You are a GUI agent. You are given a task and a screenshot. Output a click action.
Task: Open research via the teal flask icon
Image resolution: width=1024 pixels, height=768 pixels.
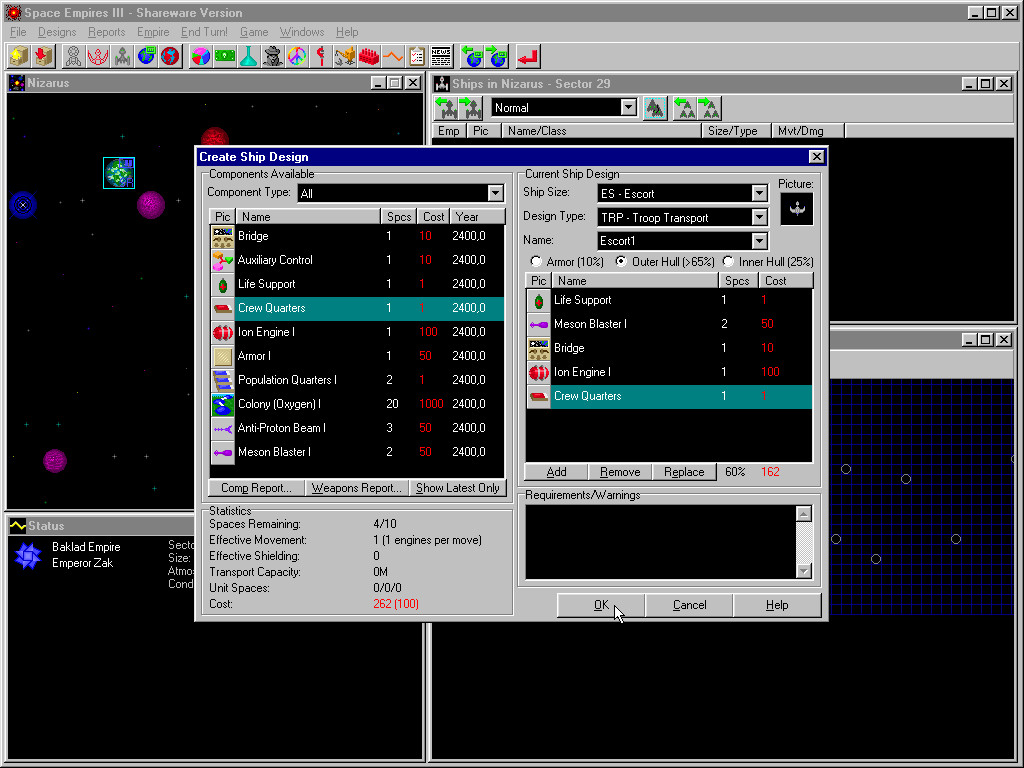(249, 56)
